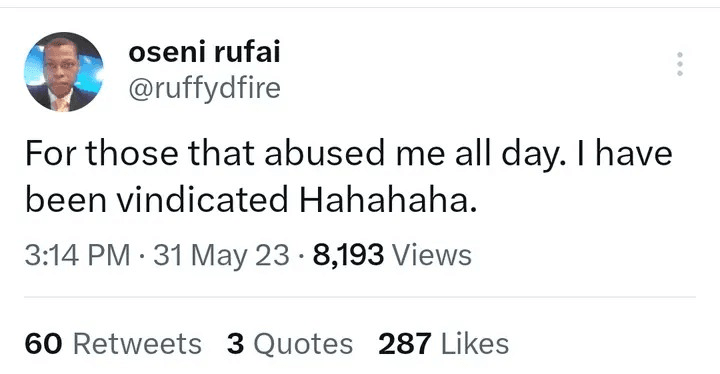The image size is (720, 374).
Task: Select the 287 like count number
Action: (x=405, y=344)
